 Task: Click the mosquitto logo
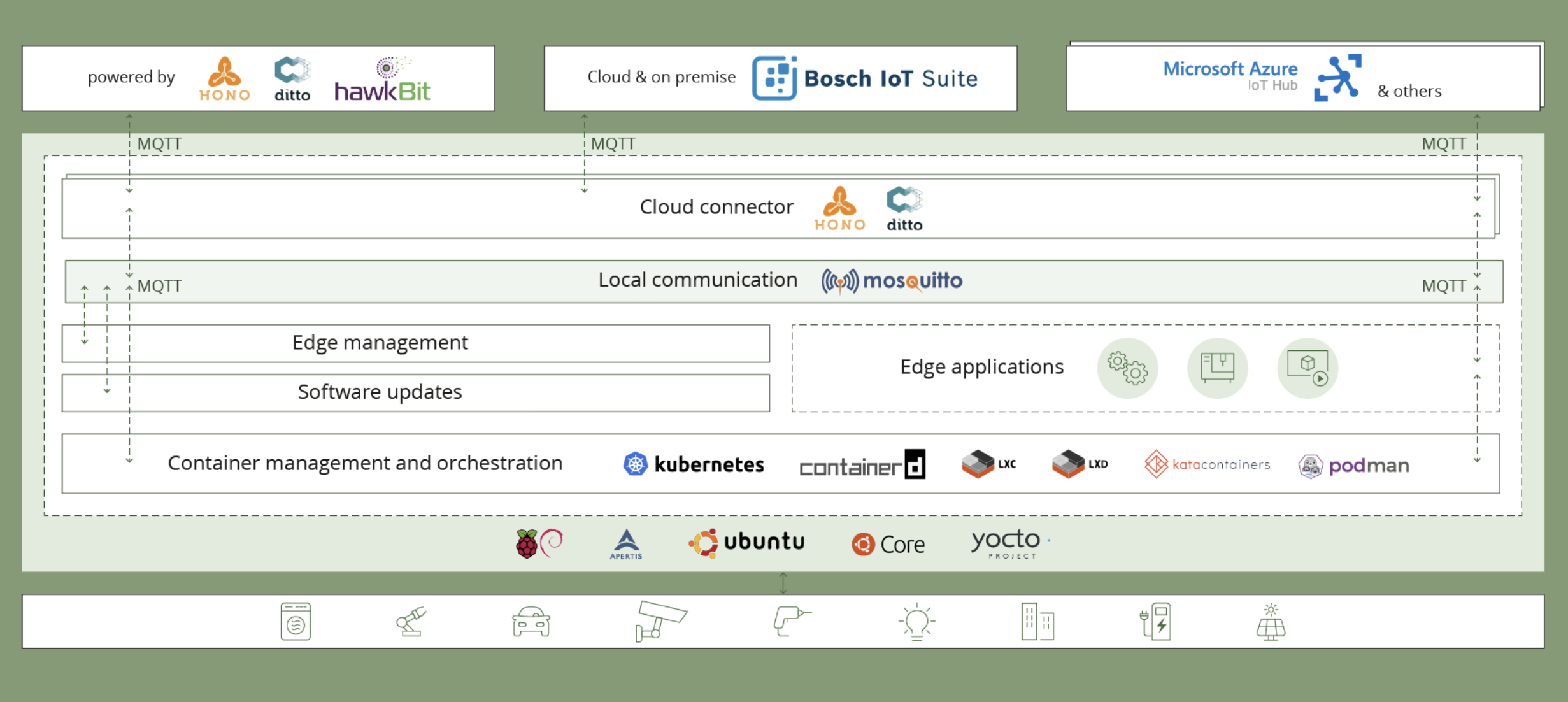pos(892,281)
